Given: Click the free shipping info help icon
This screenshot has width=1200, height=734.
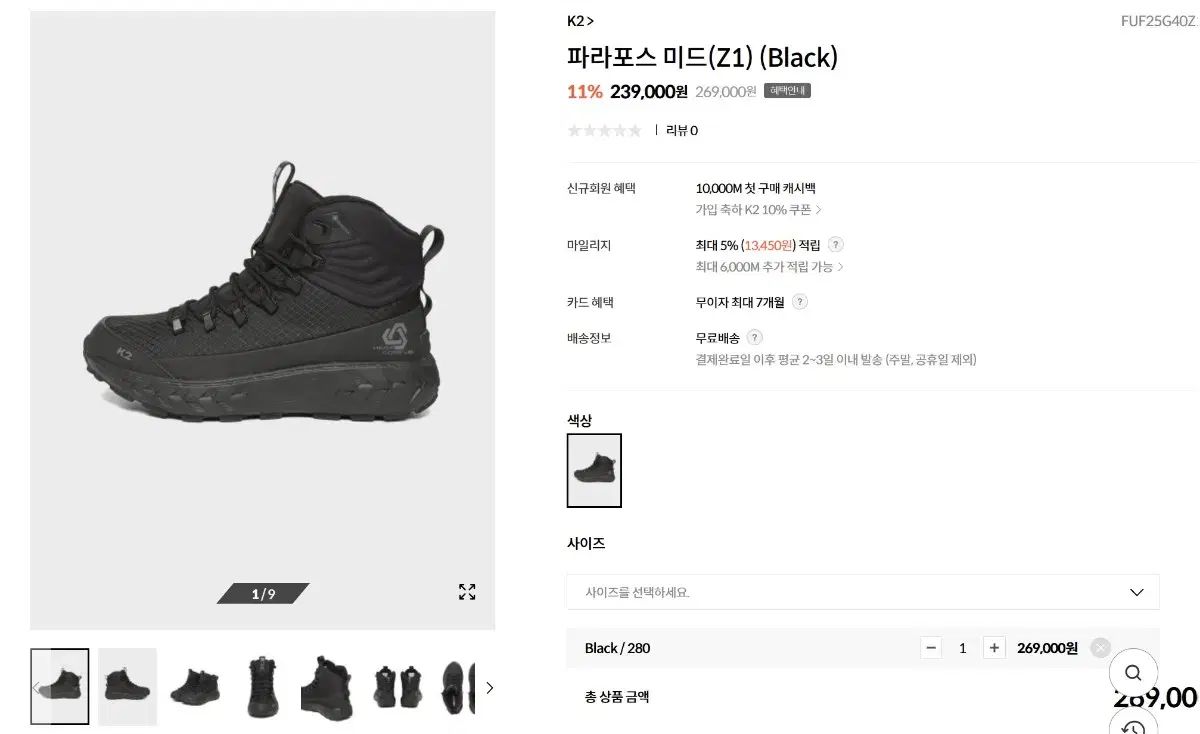Looking at the screenshot, I should click(x=755, y=338).
